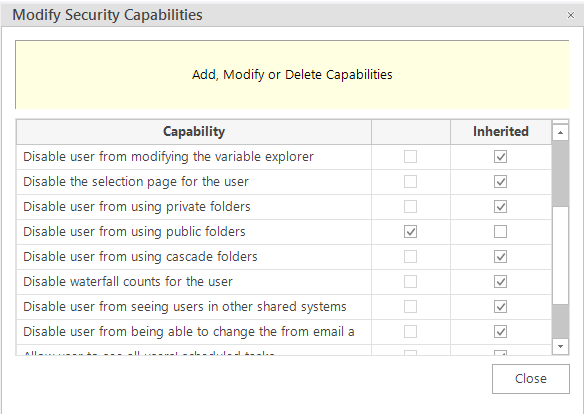Screen dimensions: 584x414
Task: Check inherited box for public folders row
Action: 500,232
